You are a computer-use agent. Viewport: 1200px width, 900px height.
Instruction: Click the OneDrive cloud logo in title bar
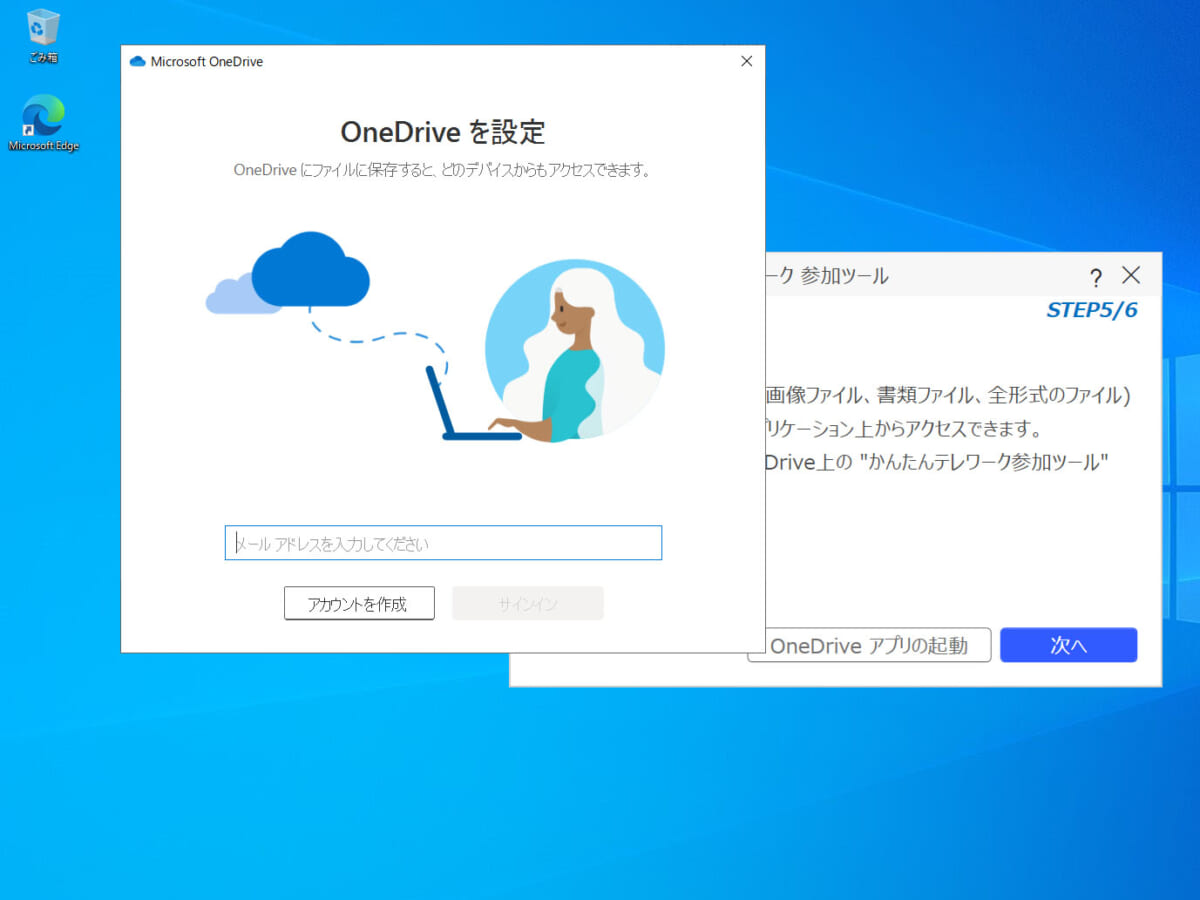point(138,62)
